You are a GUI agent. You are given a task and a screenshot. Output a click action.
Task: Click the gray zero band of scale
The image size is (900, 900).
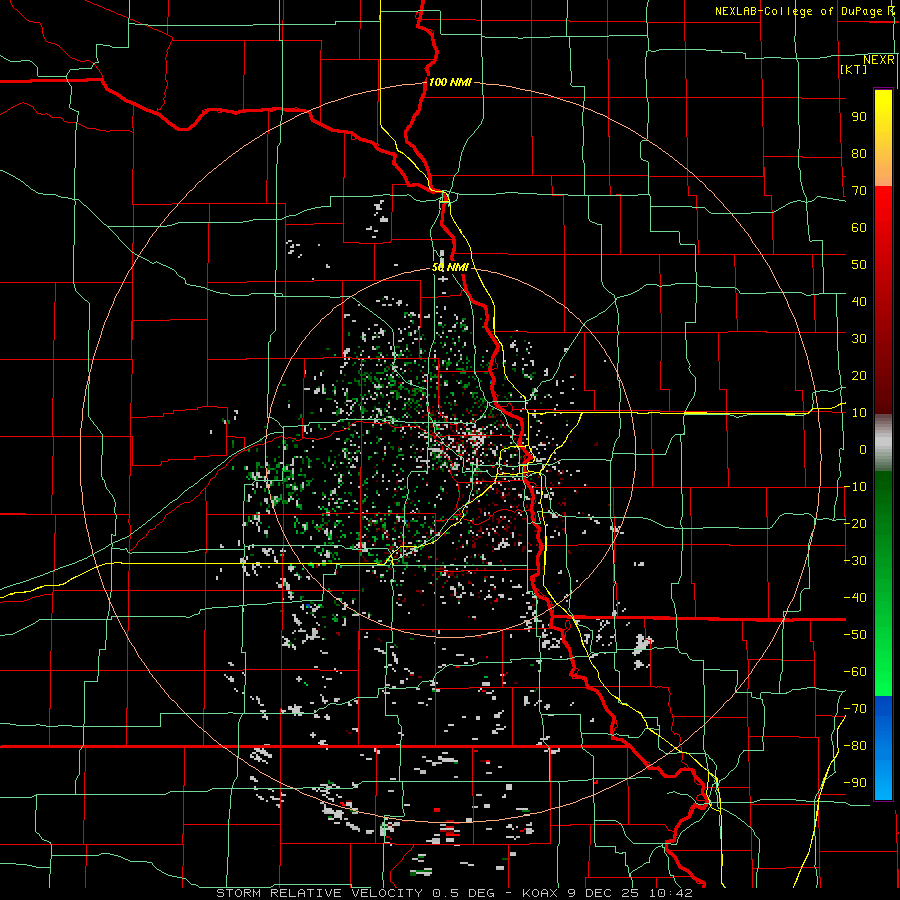point(883,442)
